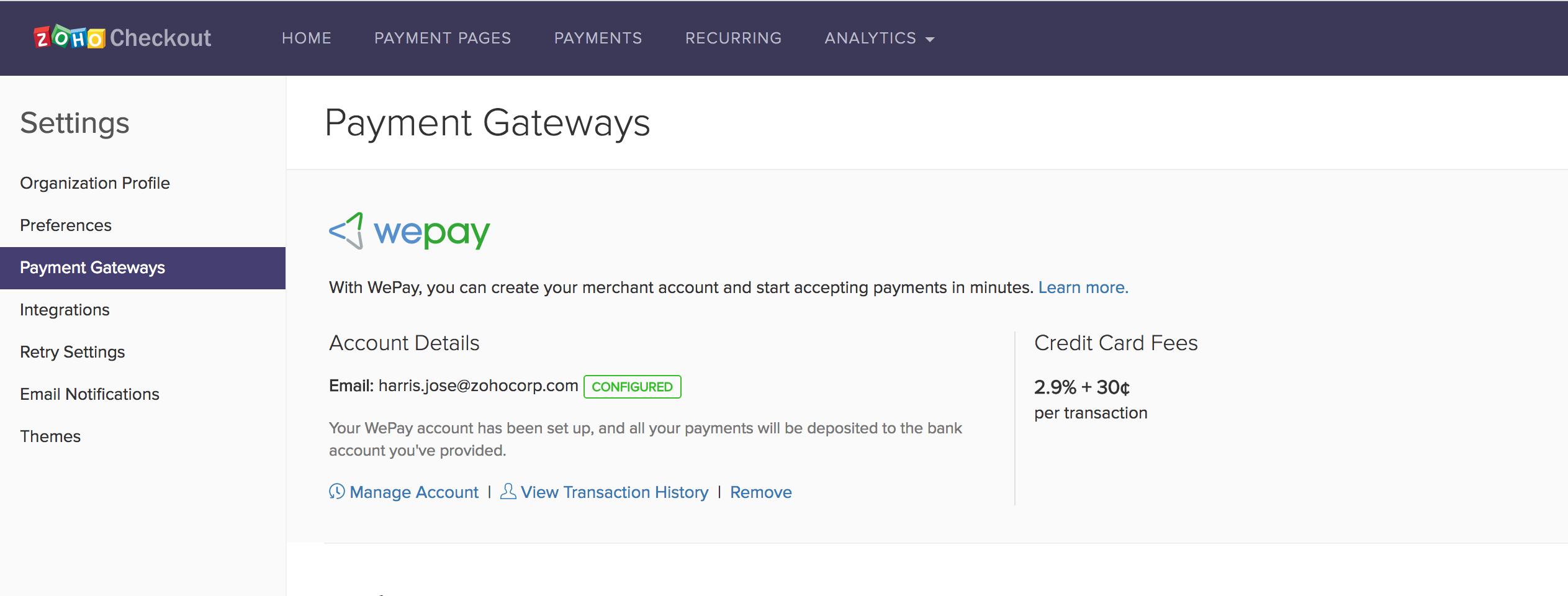Screen dimensions: 1568x596
Task: Click Remove to delete the WePay gateway
Action: tap(760, 492)
